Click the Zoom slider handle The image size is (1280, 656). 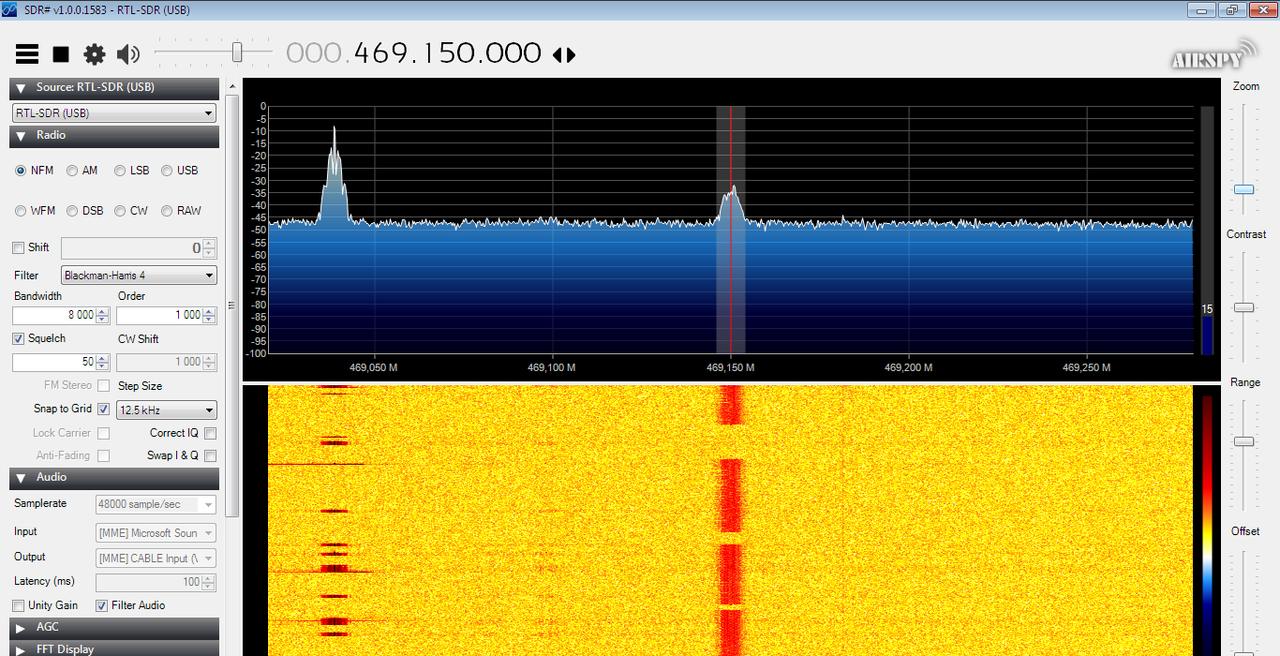(x=1244, y=189)
